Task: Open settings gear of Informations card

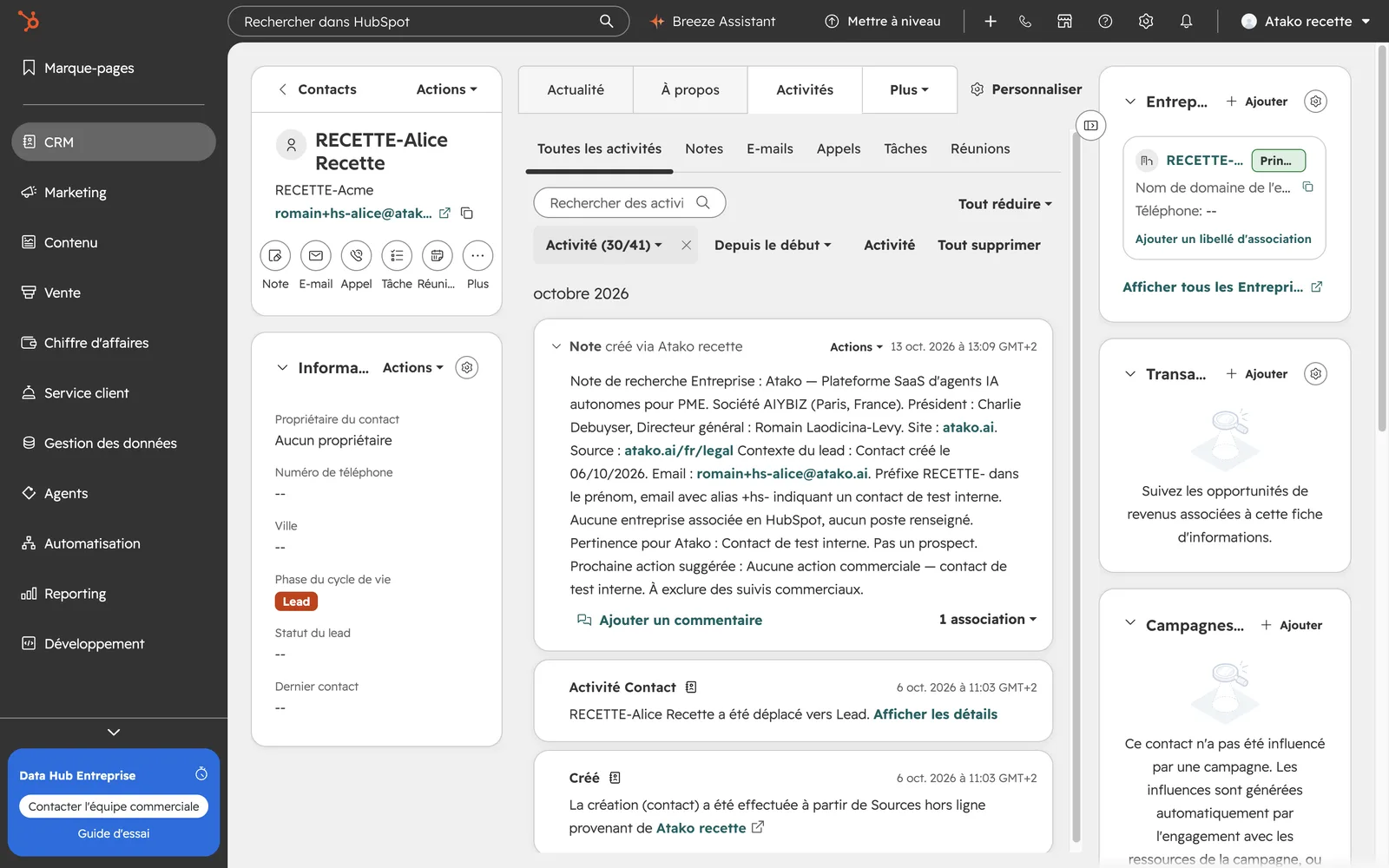Action: pyautogui.click(x=467, y=367)
